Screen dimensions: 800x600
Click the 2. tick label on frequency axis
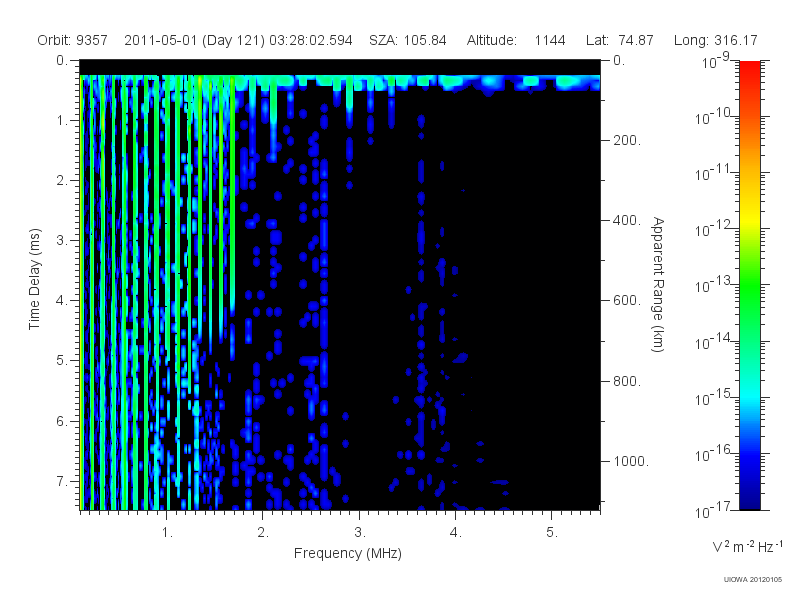pyautogui.click(x=263, y=533)
